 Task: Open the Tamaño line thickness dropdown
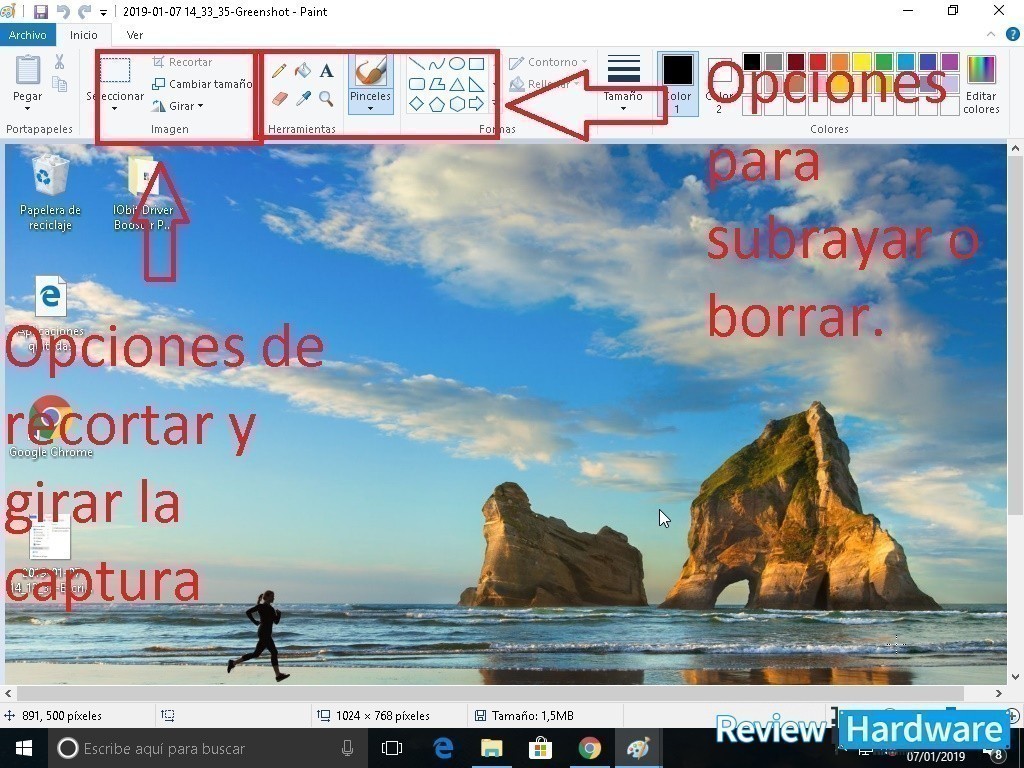coord(623,83)
